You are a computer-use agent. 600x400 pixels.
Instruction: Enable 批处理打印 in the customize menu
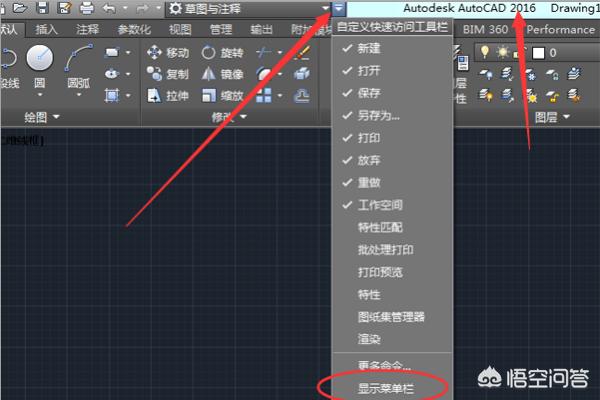click(x=392, y=250)
